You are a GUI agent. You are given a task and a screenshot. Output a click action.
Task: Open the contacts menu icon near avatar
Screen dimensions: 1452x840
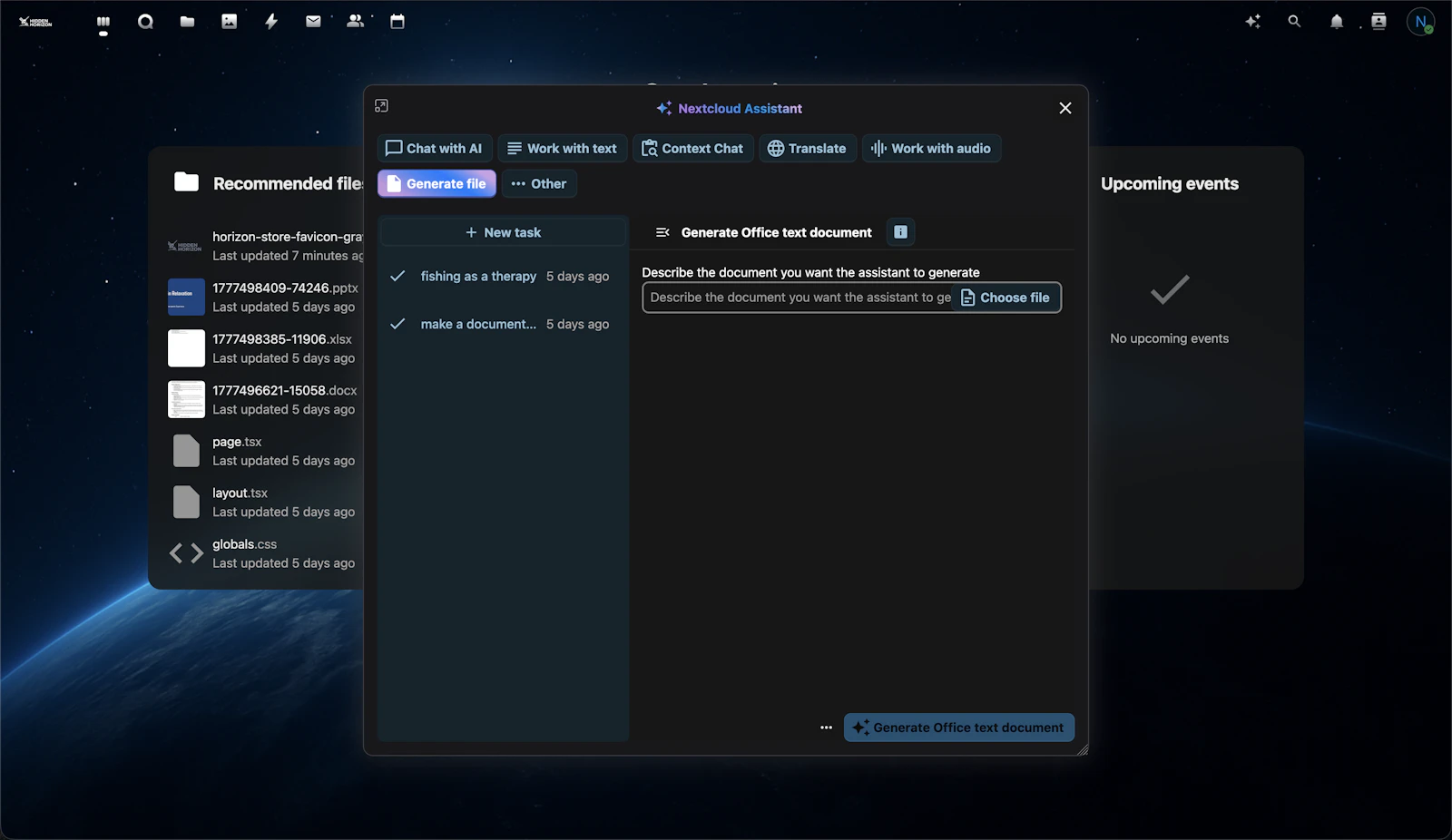(1378, 22)
